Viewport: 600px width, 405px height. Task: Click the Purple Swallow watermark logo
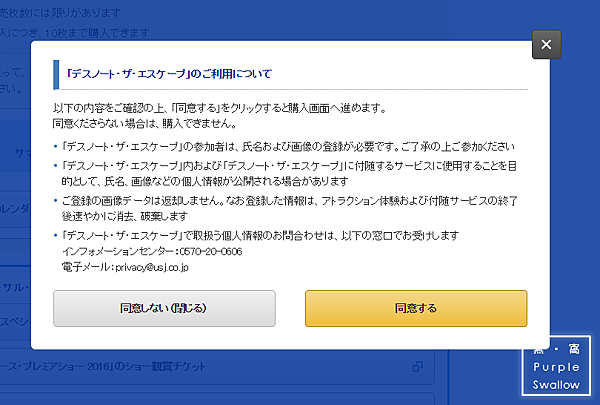(556, 366)
